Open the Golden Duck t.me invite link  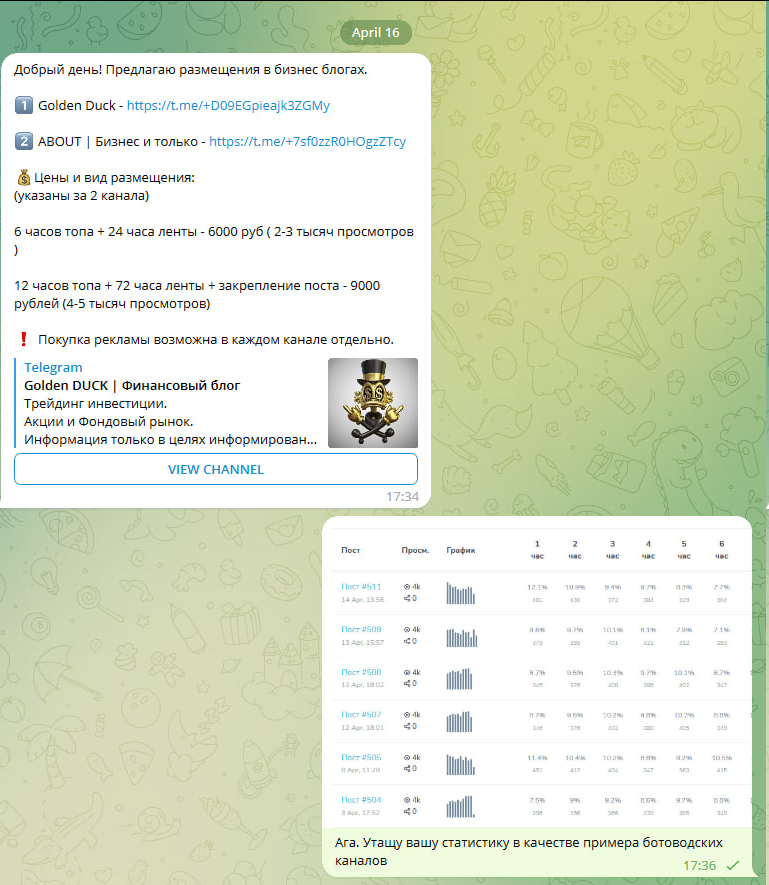(228, 106)
